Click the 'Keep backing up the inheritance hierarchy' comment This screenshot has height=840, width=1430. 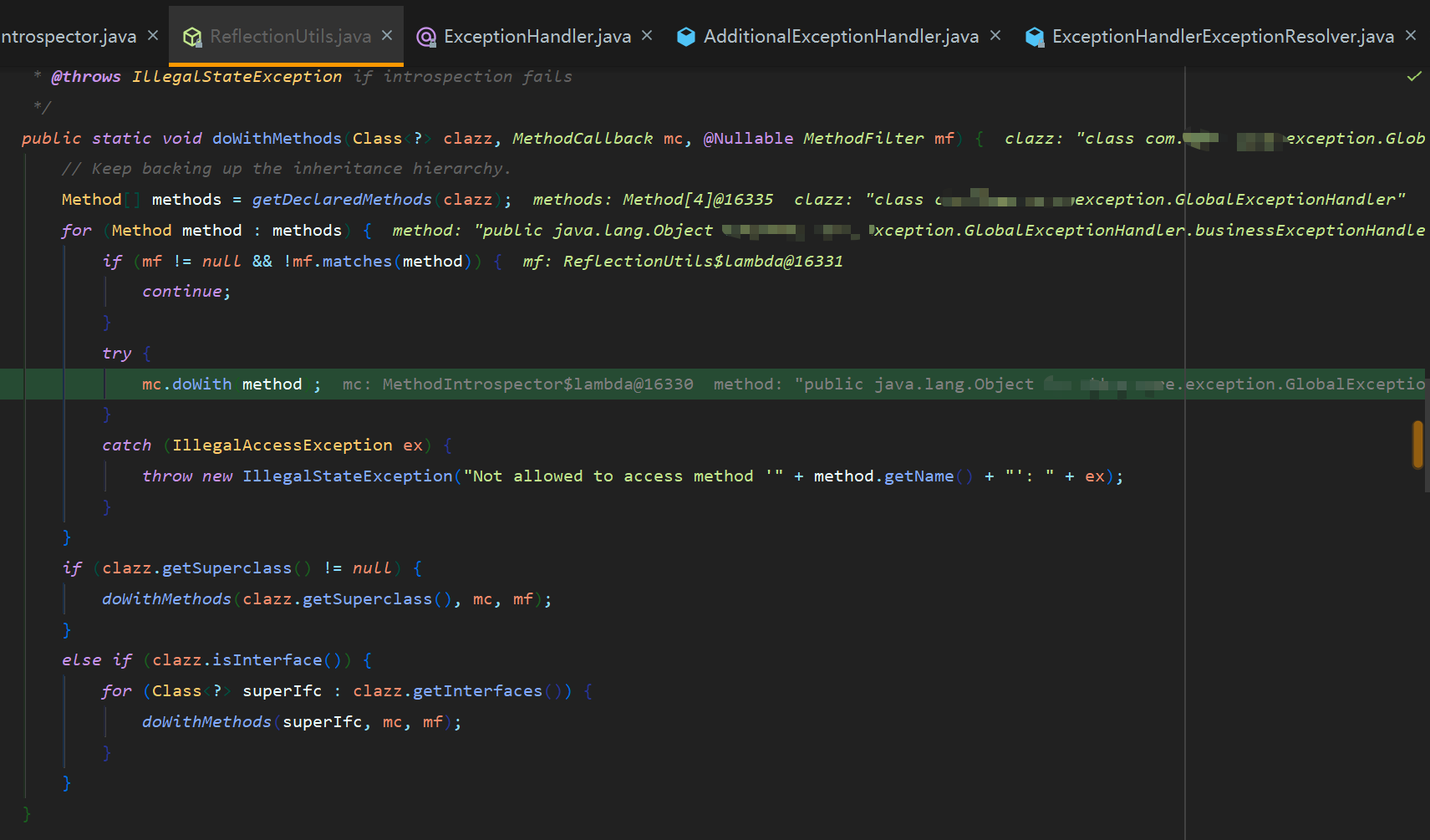click(286, 168)
